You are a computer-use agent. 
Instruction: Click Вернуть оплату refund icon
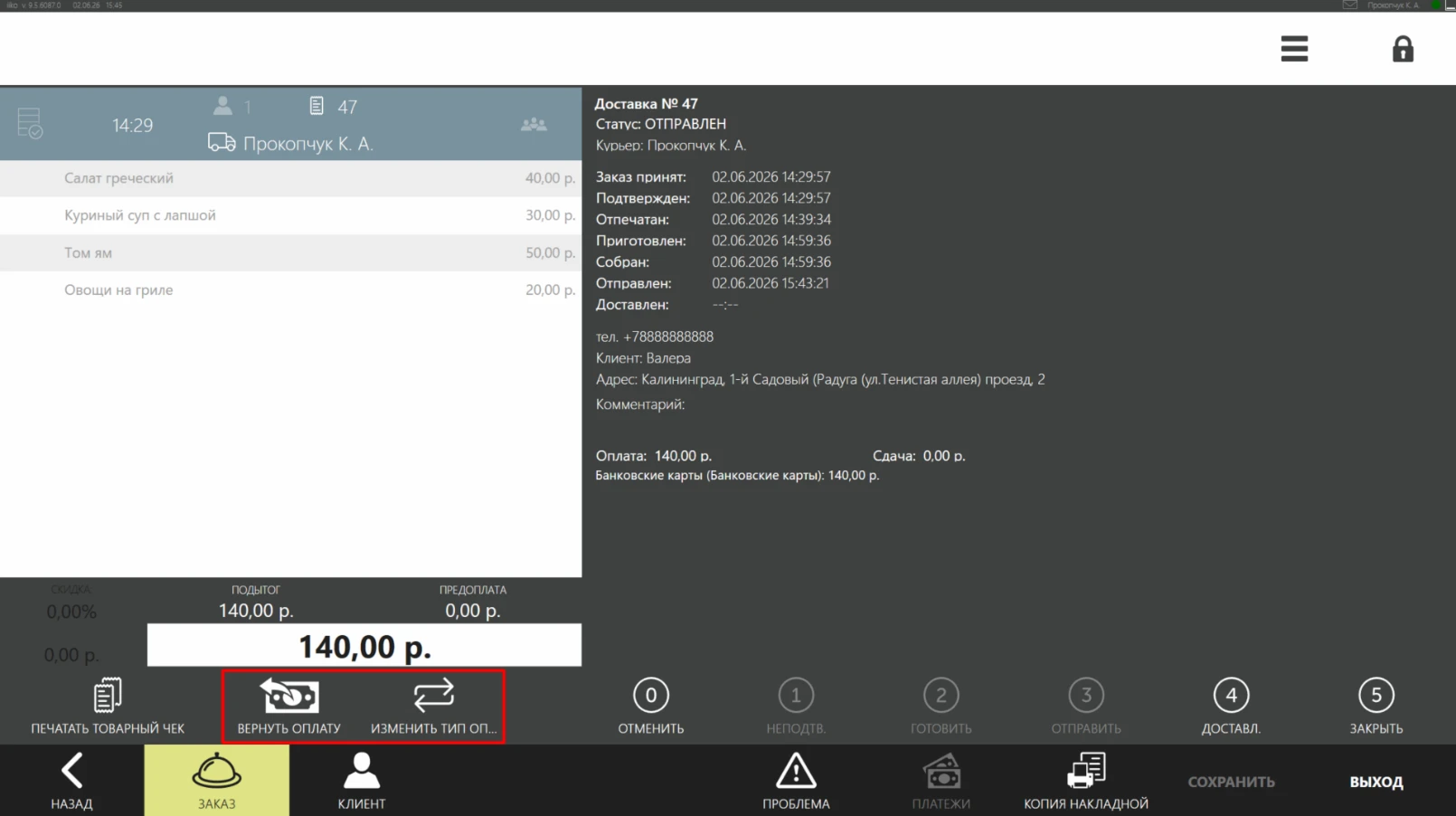(289, 695)
